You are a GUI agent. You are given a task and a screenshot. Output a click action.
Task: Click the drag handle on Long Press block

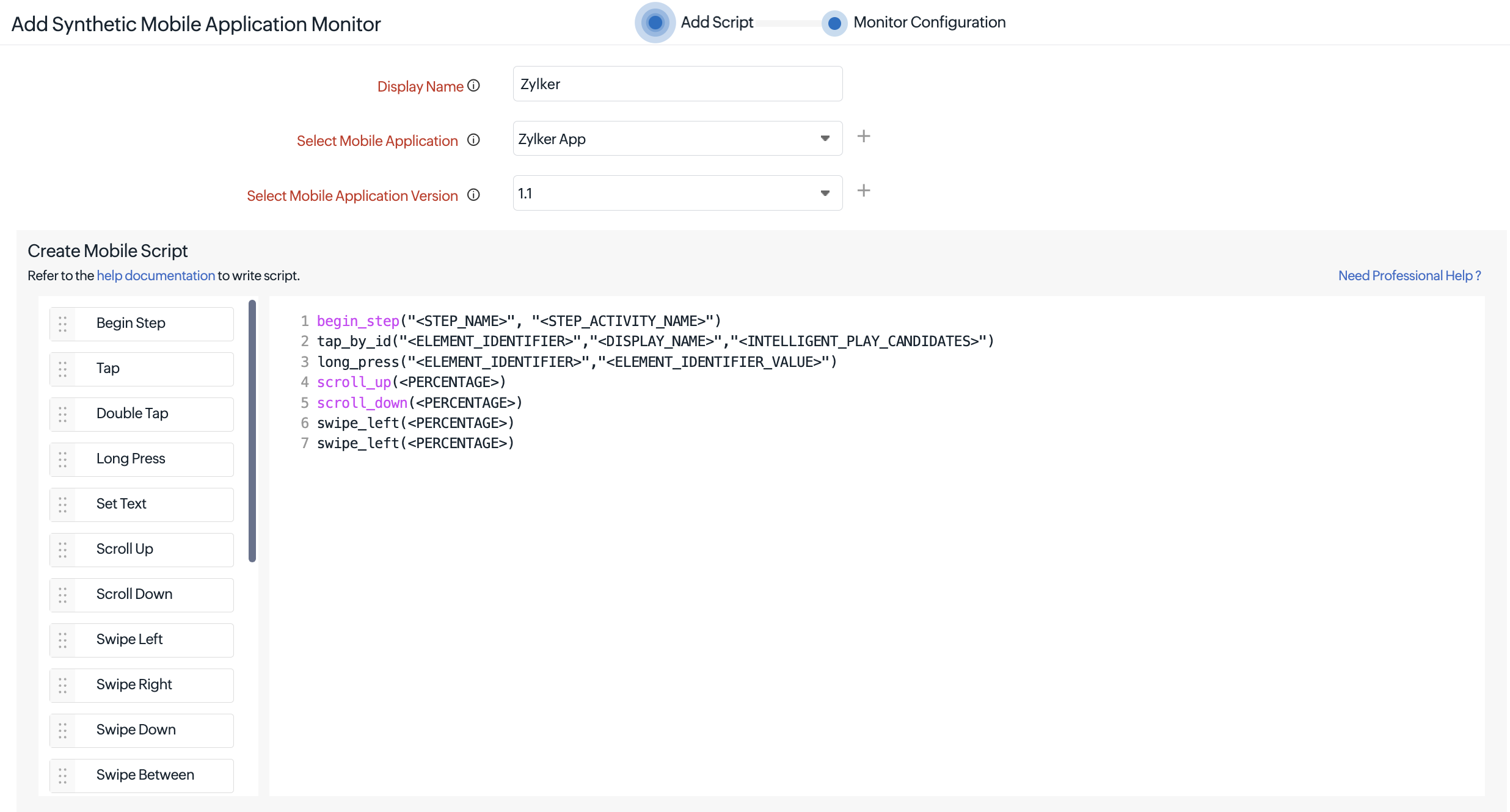(x=62, y=460)
